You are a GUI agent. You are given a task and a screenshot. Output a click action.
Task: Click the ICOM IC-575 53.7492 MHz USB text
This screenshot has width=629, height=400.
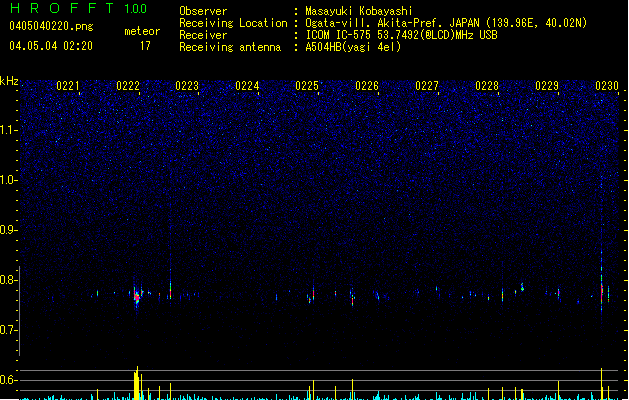401,35
